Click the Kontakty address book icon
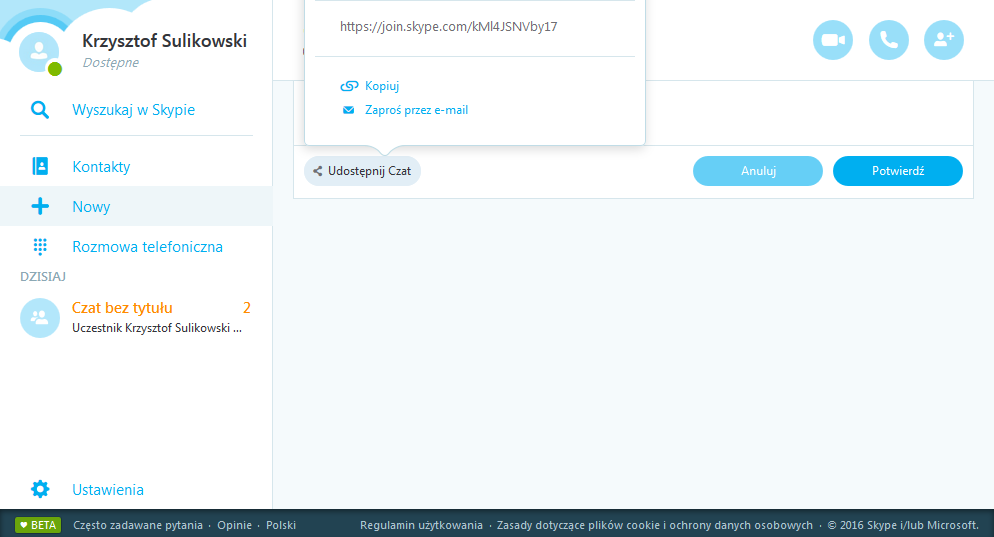The image size is (994, 537). tap(40, 166)
